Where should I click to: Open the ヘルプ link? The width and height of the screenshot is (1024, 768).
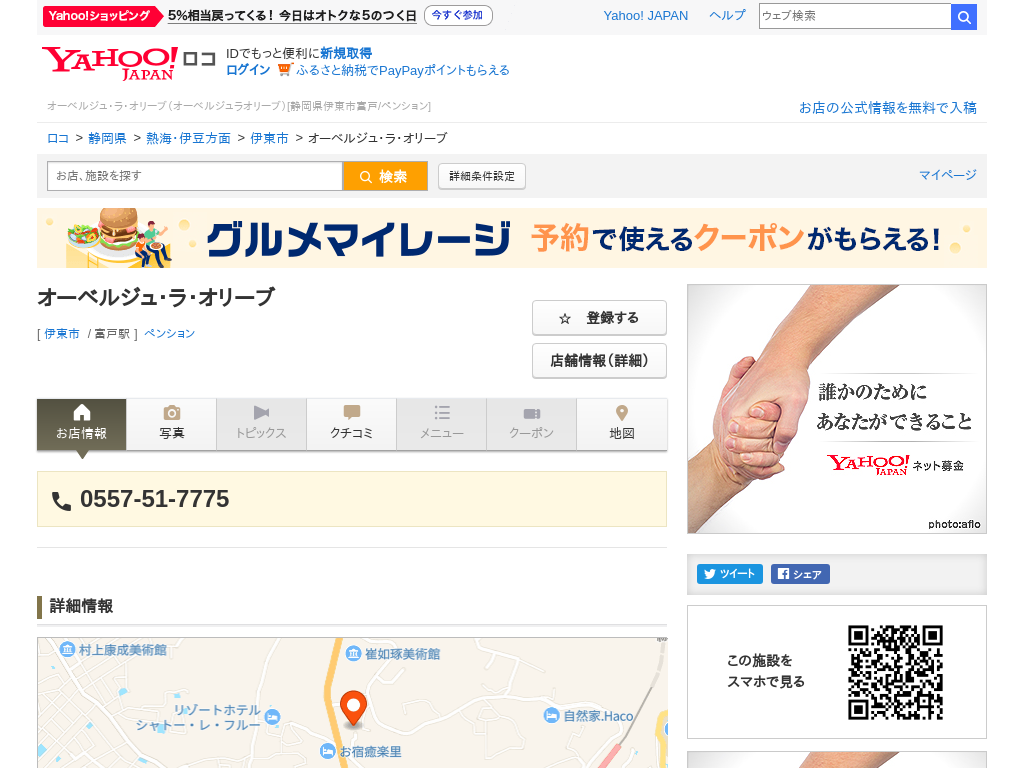[x=728, y=16]
